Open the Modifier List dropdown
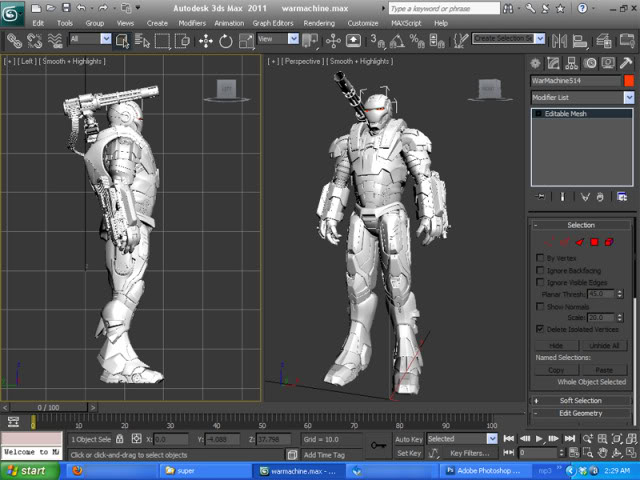Screen dimensions: 640x480 629,98
